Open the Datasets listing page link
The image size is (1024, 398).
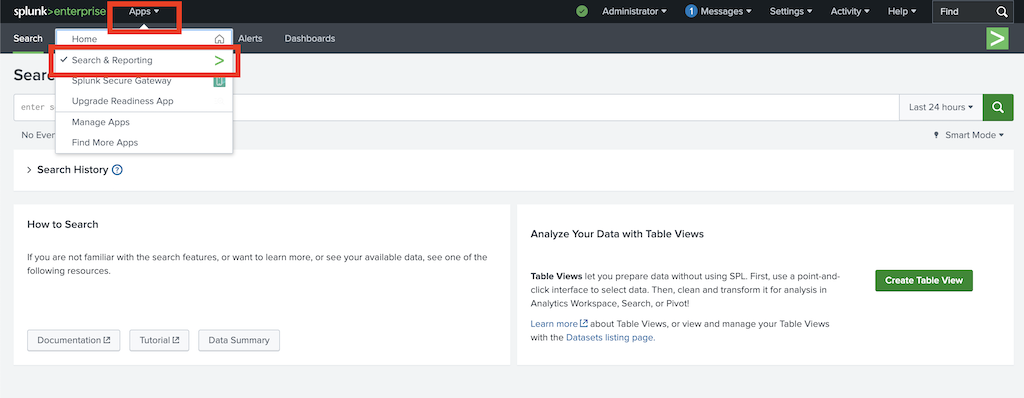[x=610, y=338]
